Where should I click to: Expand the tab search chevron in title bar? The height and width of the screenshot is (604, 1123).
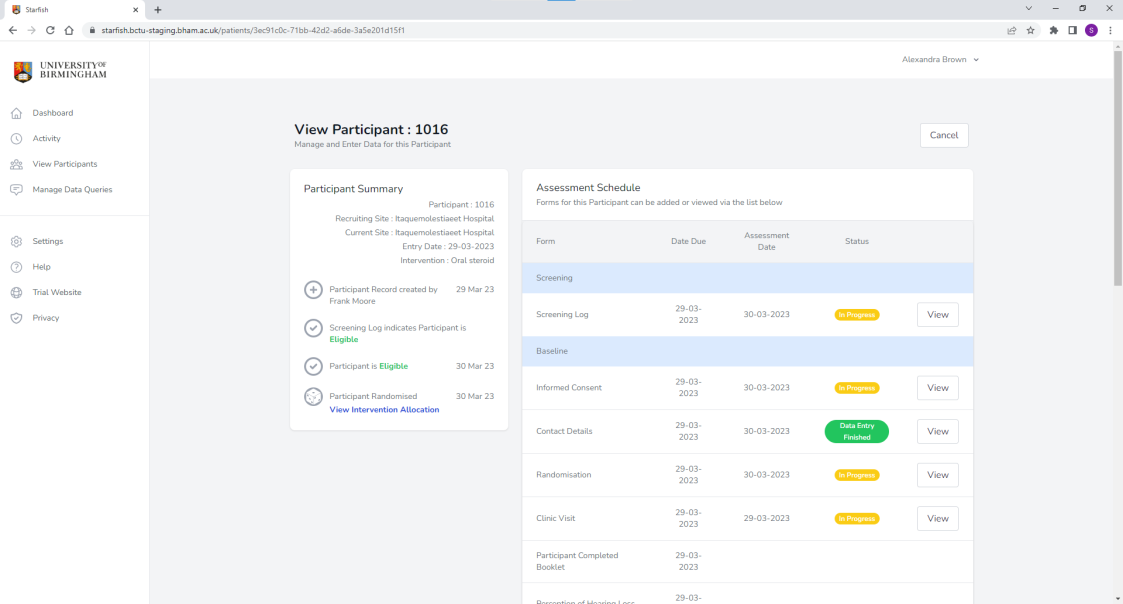pyautogui.click(x=1029, y=9)
